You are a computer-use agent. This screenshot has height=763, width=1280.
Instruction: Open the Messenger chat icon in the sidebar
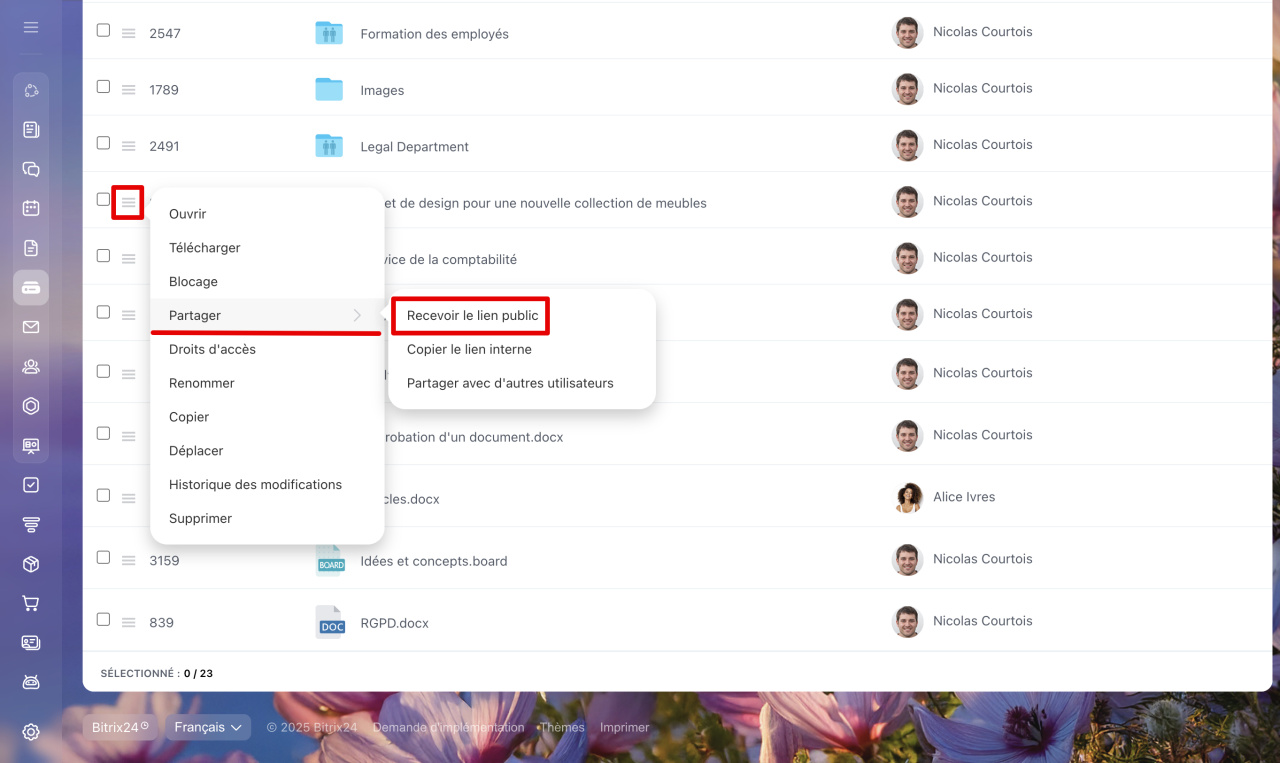pos(31,169)
